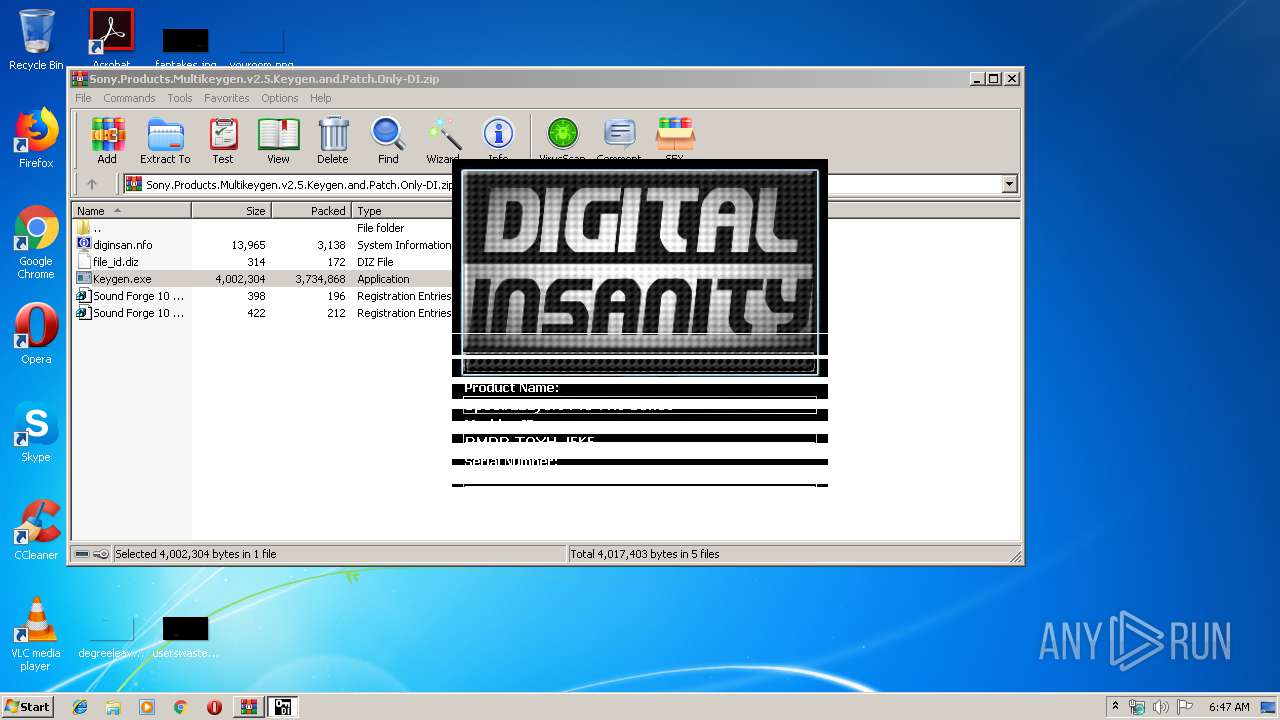The width and height of the screenshot is (1280, 720).
Task: Show hidden system tray icons
Action: coord(1115,707)
